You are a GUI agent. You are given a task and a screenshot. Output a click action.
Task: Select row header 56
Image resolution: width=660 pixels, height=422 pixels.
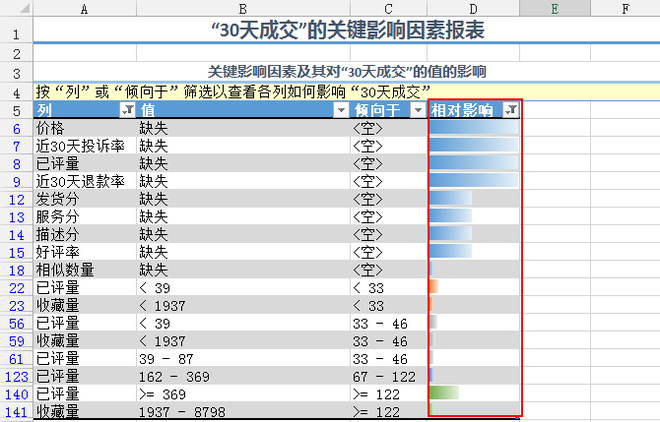[16, 324]
